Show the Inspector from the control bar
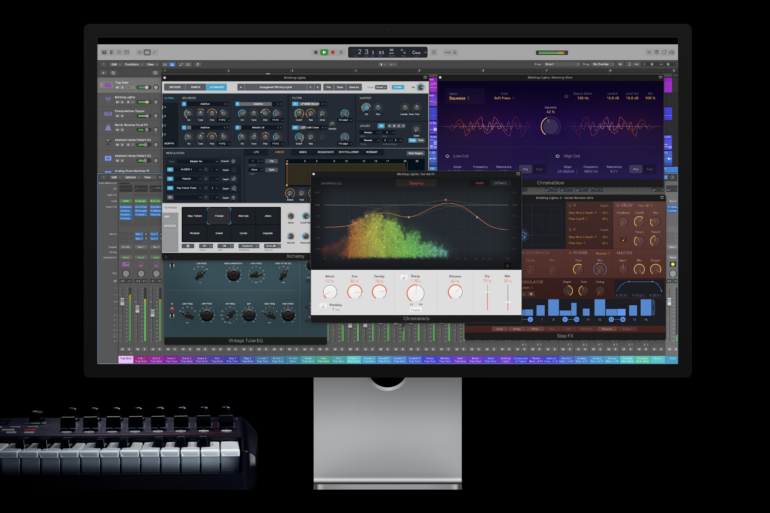The height and width of the screenshot is (513, 770). click(x=111, y=52)
